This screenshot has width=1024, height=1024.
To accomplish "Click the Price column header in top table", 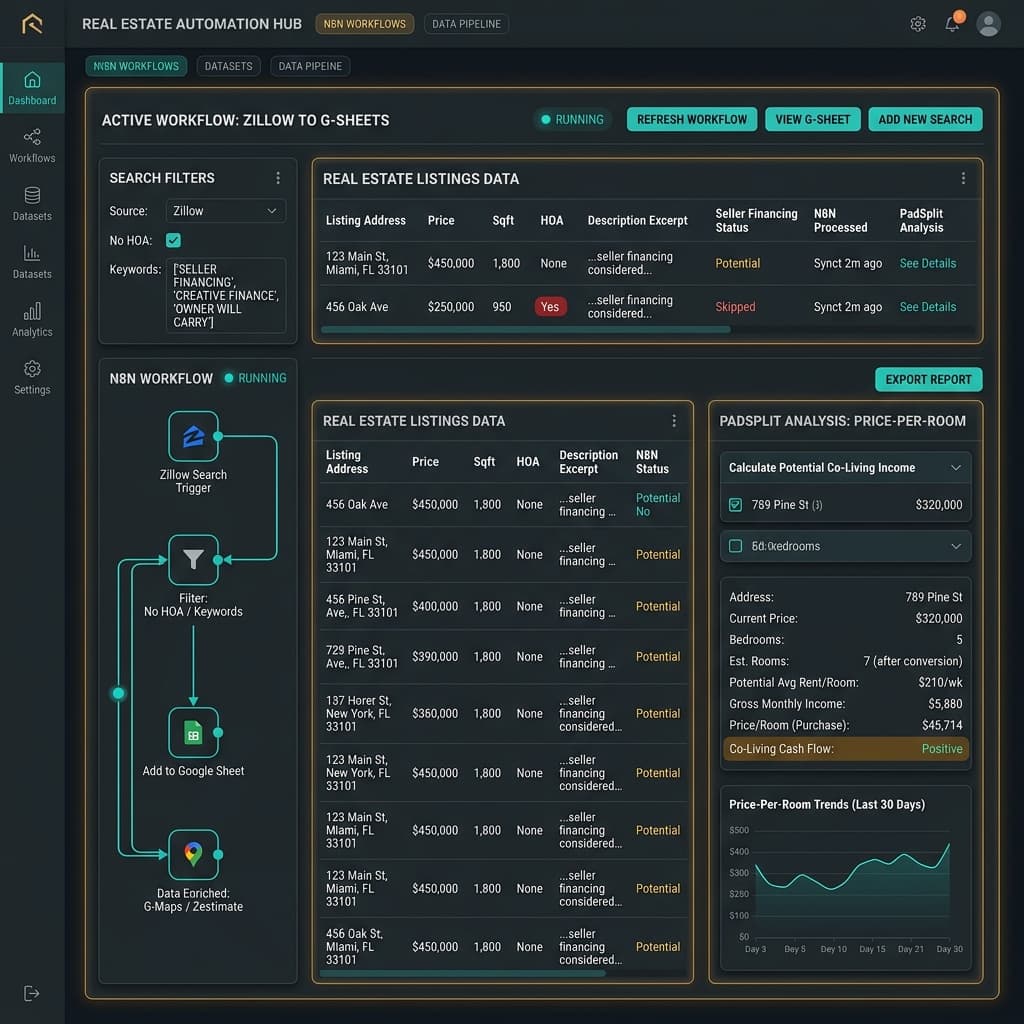I will (x=441, y=221).
